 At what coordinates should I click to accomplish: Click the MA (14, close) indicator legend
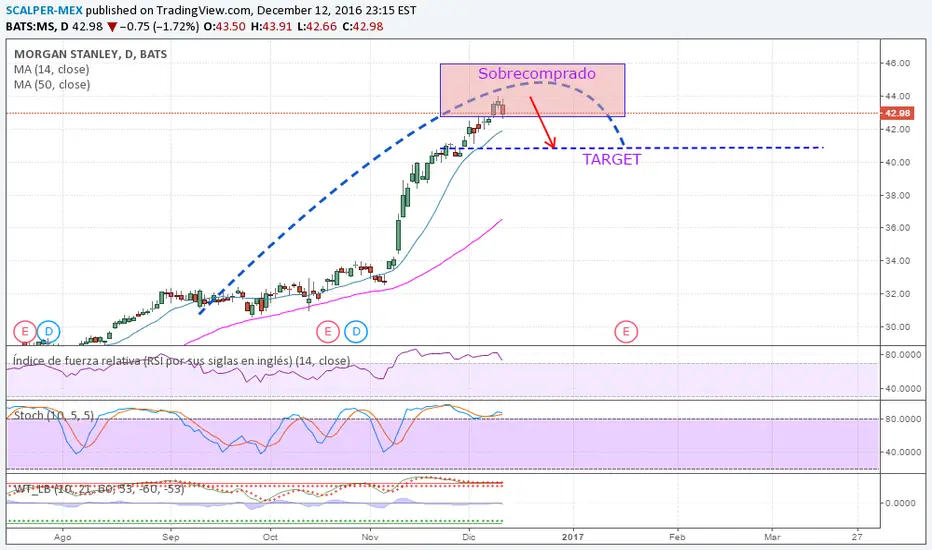tap(52, 70)
